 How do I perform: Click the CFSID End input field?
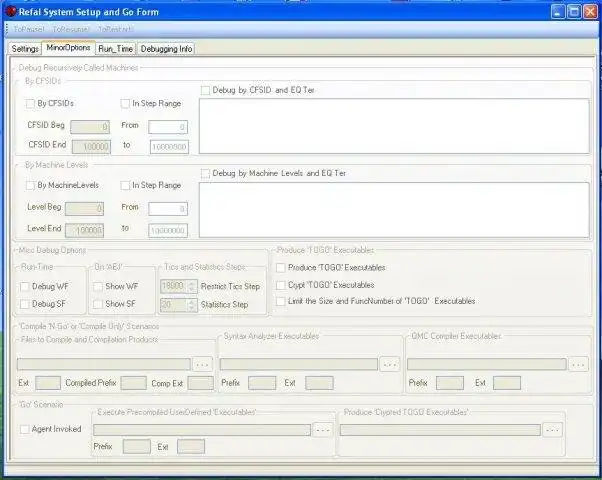91,146
